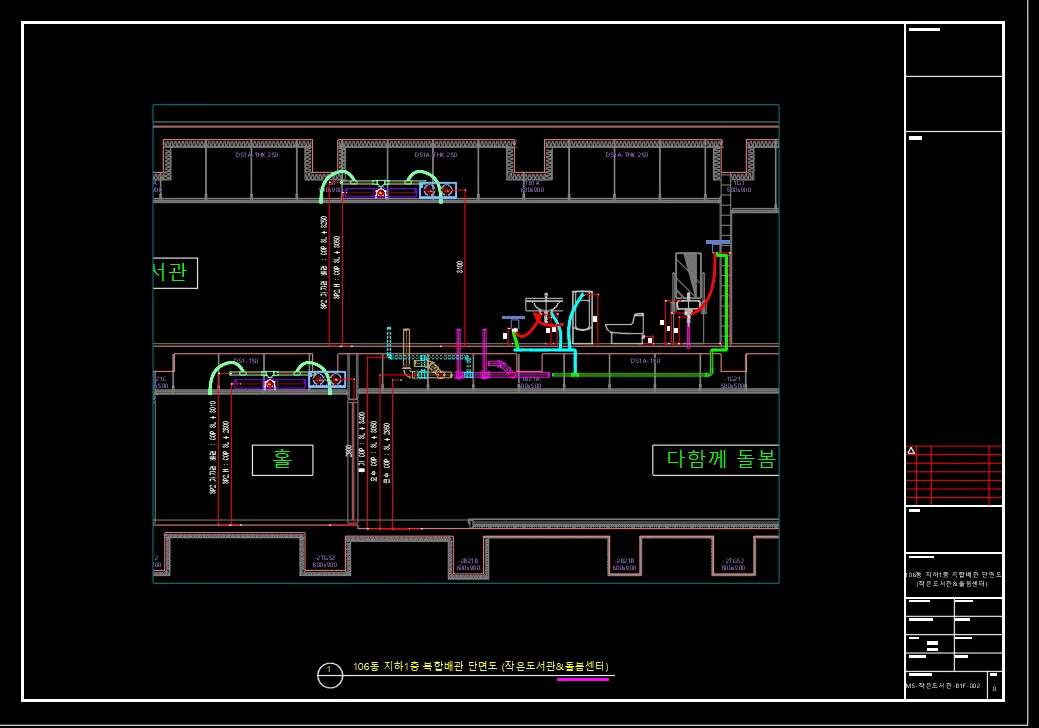Select the wall-mounted urinal symbol
The height and width of the screenshot is (728, 1039).
(x=582, y=311)
